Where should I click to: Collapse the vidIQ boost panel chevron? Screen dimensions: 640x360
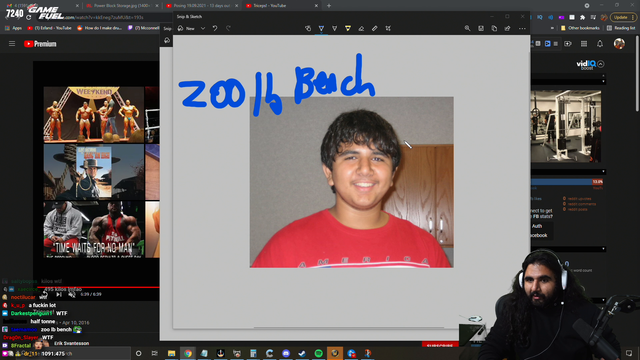pos(601,64)
